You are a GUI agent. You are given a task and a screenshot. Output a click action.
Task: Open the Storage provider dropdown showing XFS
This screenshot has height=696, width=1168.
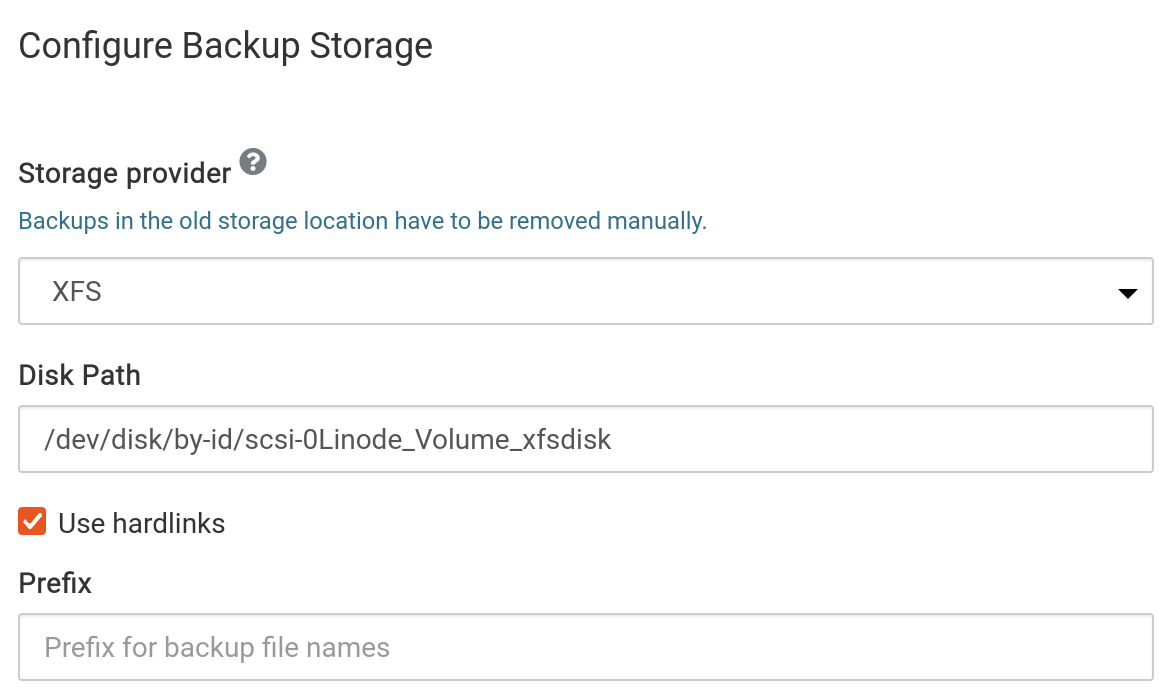[x=585, y=292]
